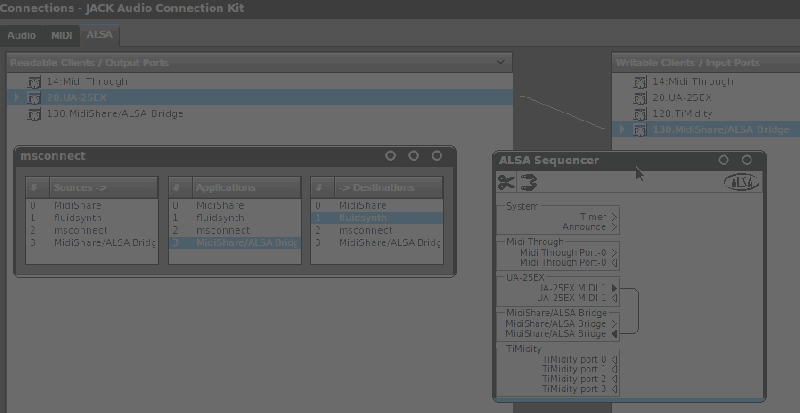The width and height of the screenshot is (800, 413).
Task: Click the TiMidity port 0 input arrow
Action: coord(614,359)
